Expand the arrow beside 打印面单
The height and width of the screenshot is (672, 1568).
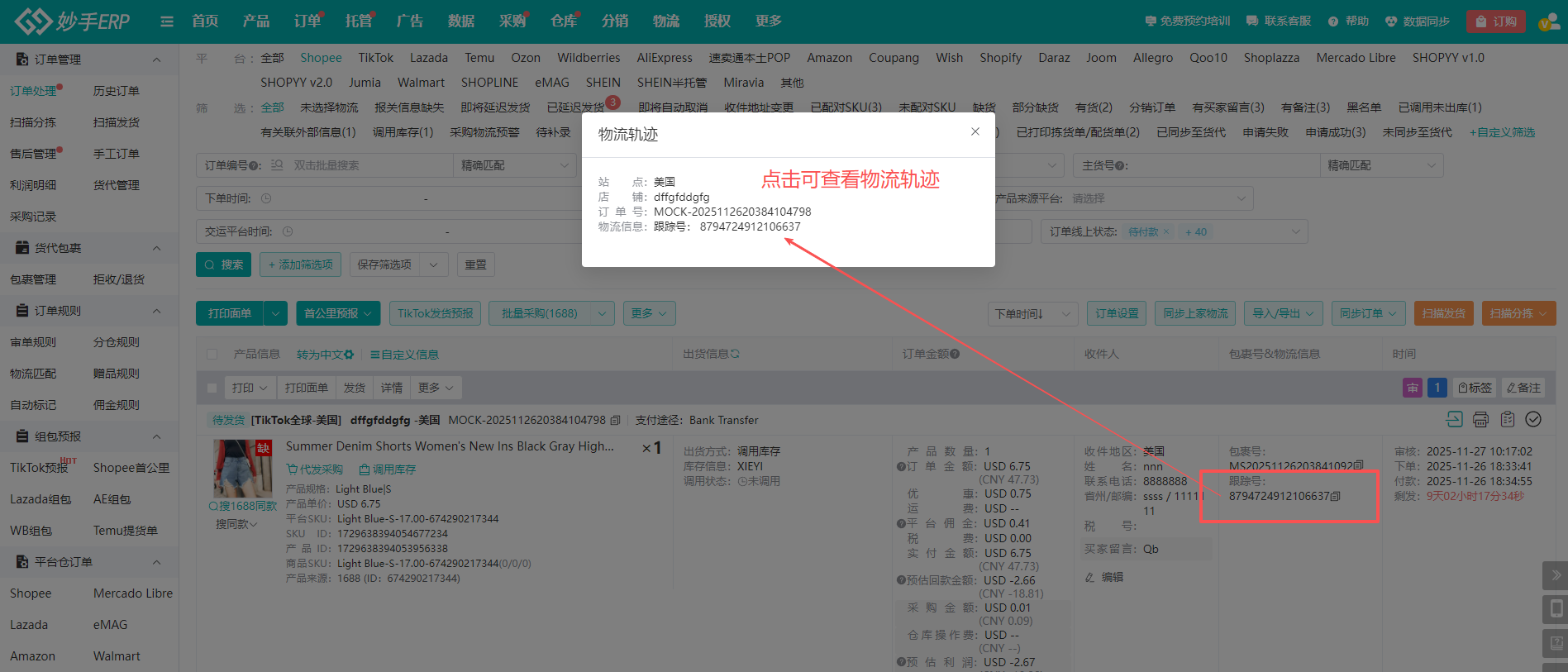click(275, 313)
